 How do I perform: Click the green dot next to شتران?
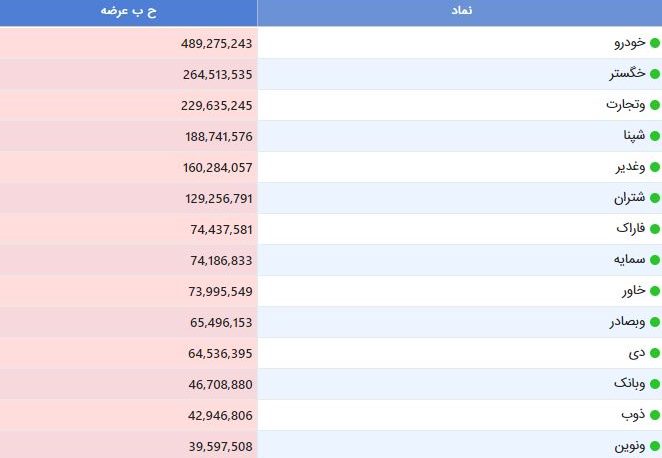click(654, 198)
